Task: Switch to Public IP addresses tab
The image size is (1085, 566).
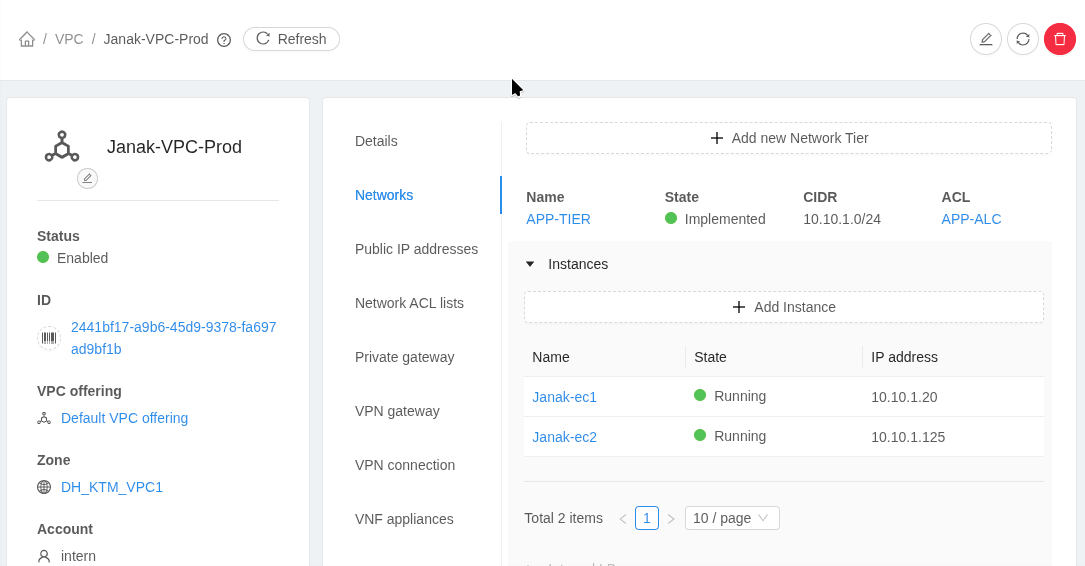Action: click(416, 249)
